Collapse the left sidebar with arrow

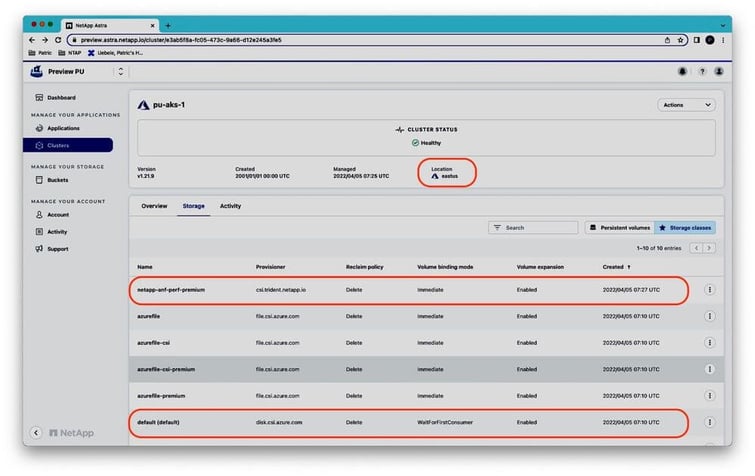(36, 433)
